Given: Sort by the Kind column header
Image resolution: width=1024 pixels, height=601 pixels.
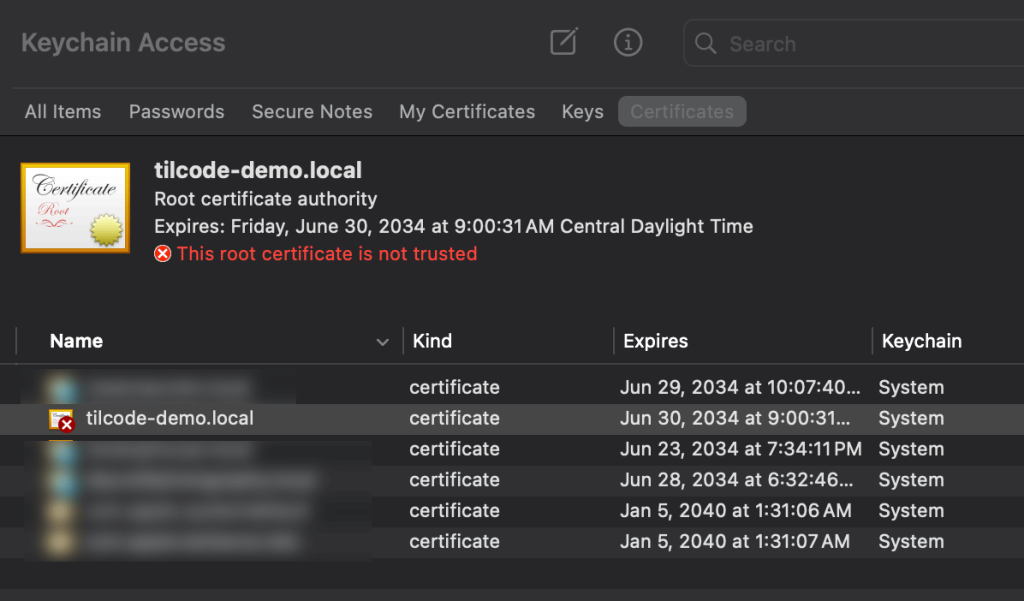Looking at the screenshot, I should point(432,341).
